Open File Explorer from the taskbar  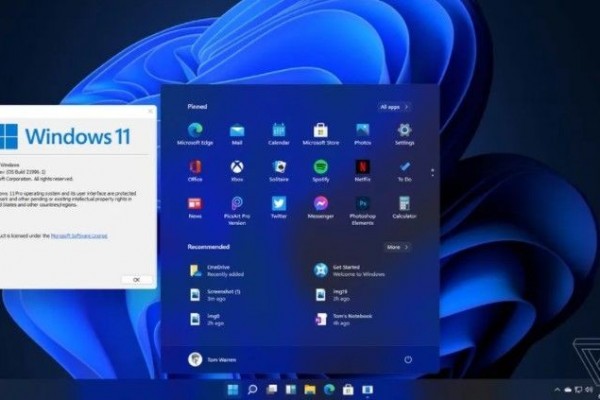click(x=310, y=390)
